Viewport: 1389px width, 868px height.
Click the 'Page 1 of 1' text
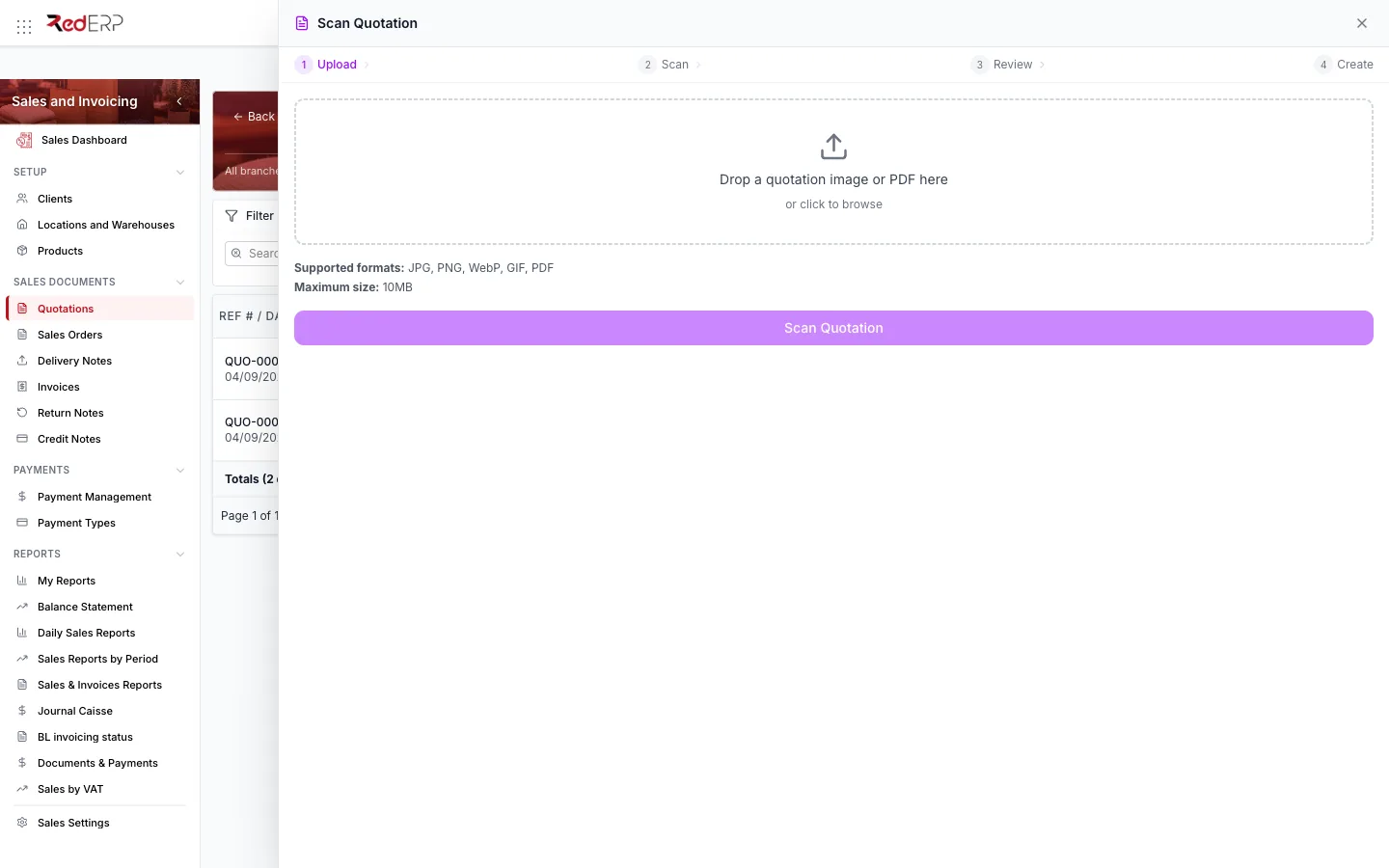point(250,516)
